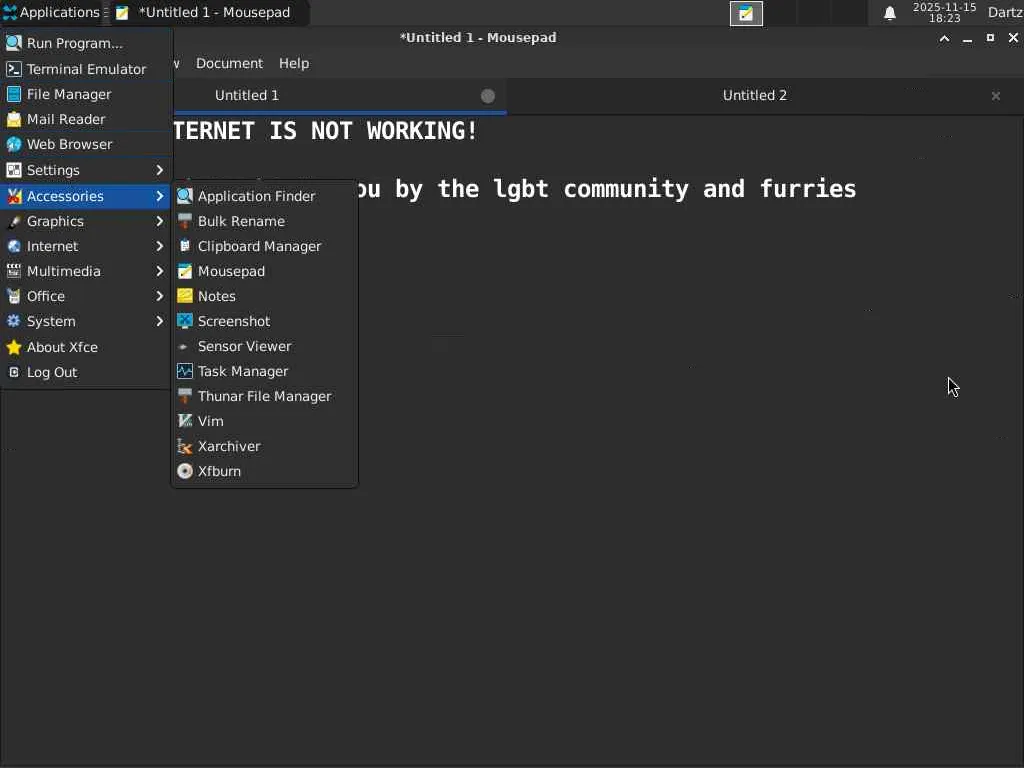Click the Applications menu button
1024x768 pixels.
click(x=51, y=12)
